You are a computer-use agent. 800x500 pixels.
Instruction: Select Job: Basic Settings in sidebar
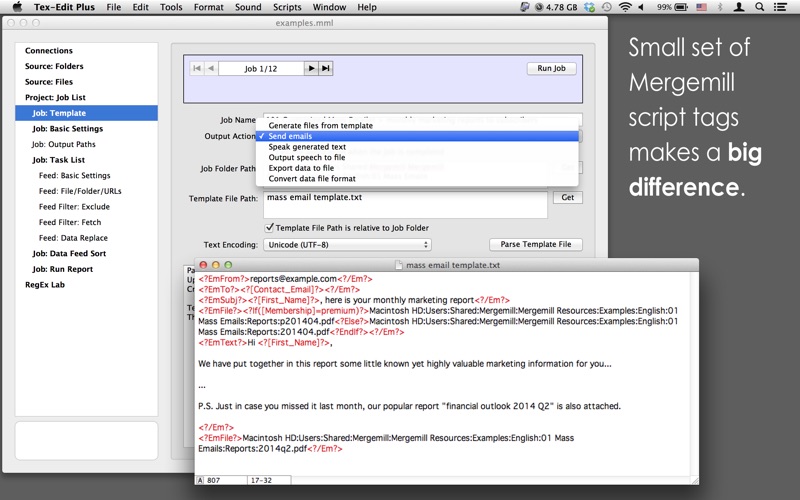(x=67, y=129)
